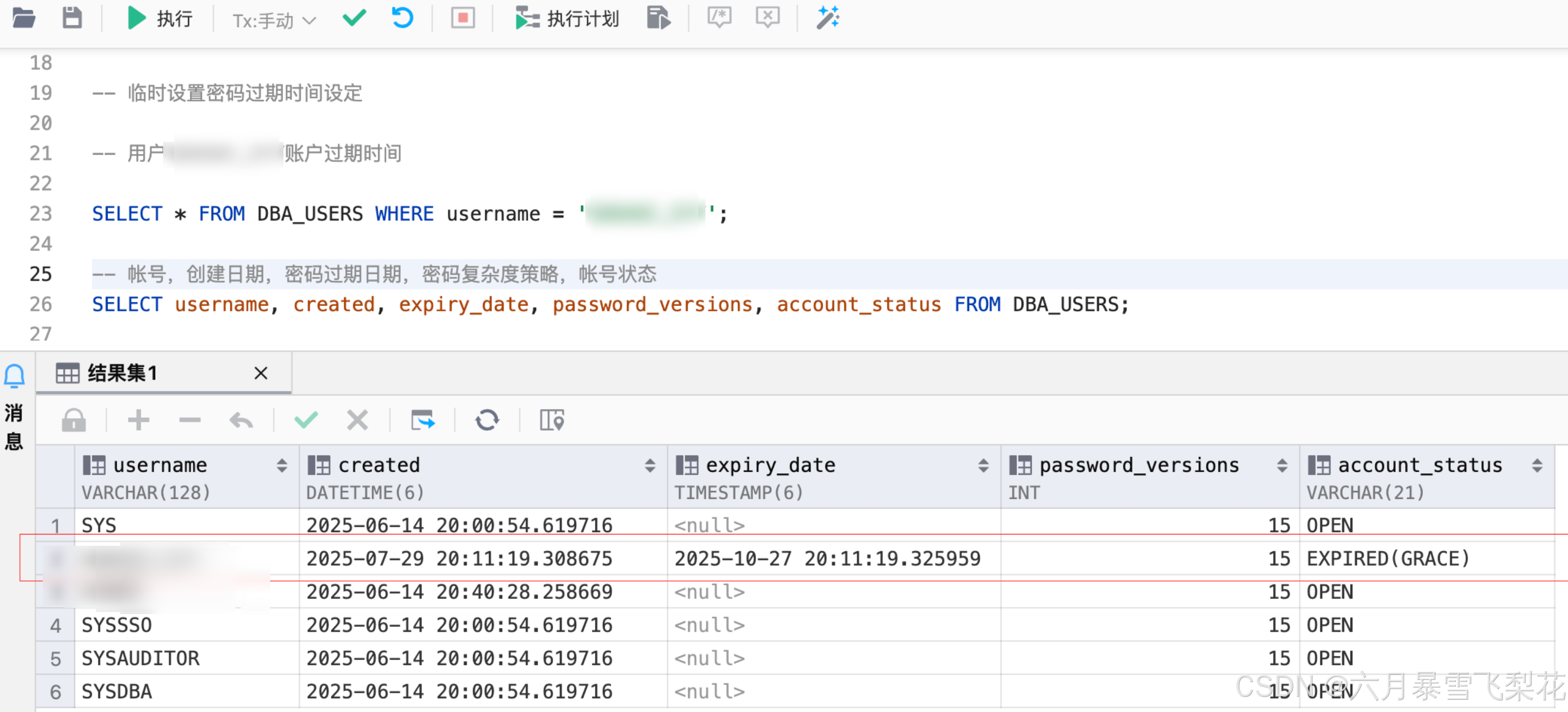
Task: Click the open folder icon
Action: 23,18
